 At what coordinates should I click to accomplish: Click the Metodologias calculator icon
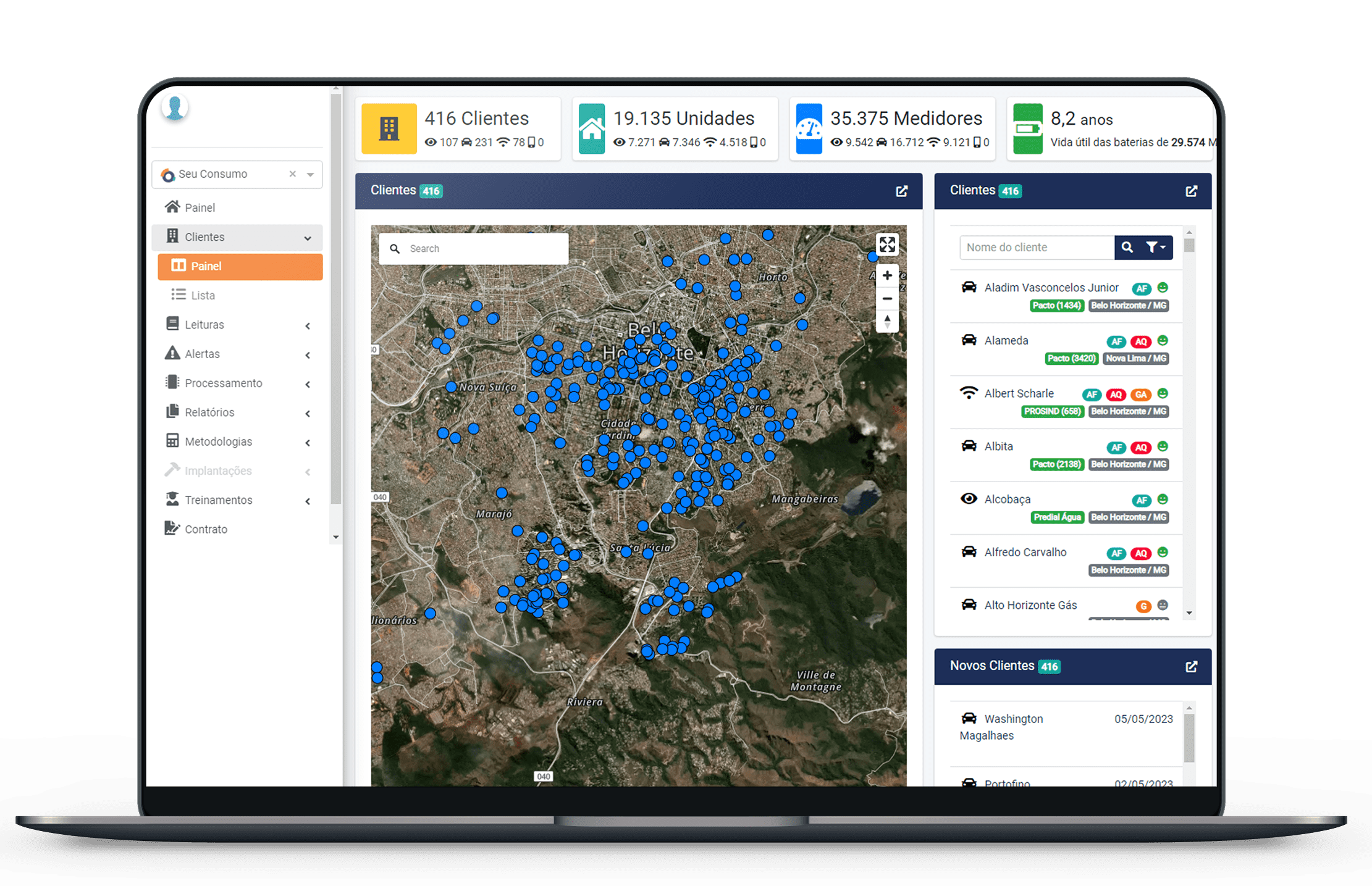tap(172, 440)
